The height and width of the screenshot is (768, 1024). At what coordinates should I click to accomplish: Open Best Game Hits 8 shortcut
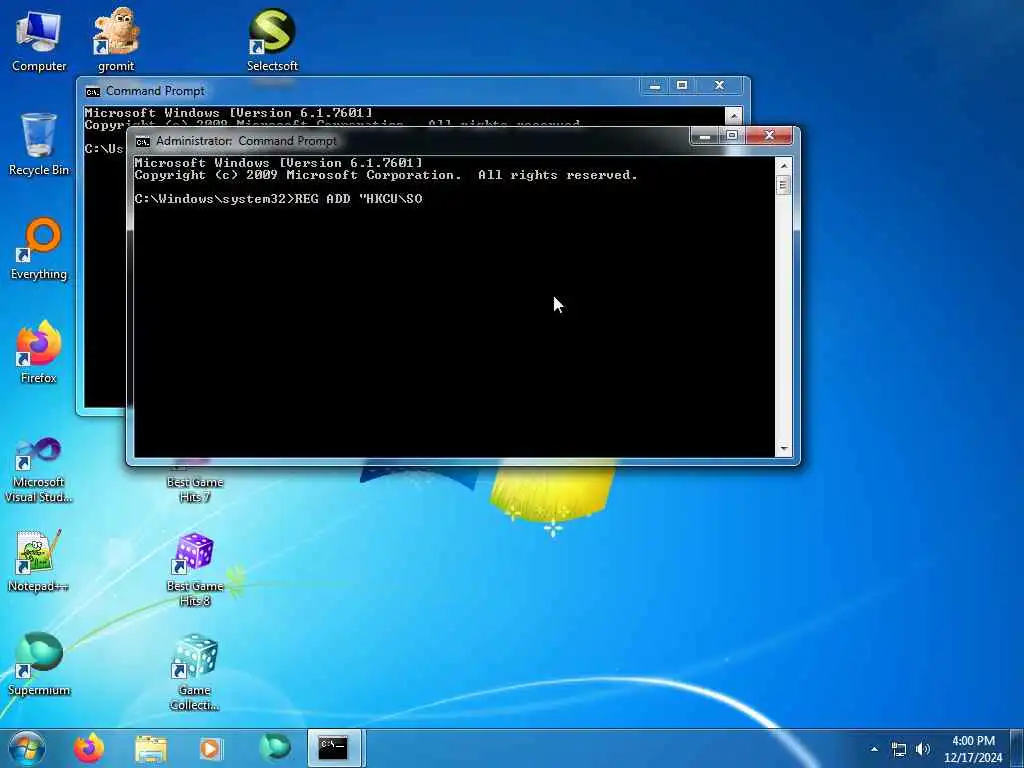point(195,569)
